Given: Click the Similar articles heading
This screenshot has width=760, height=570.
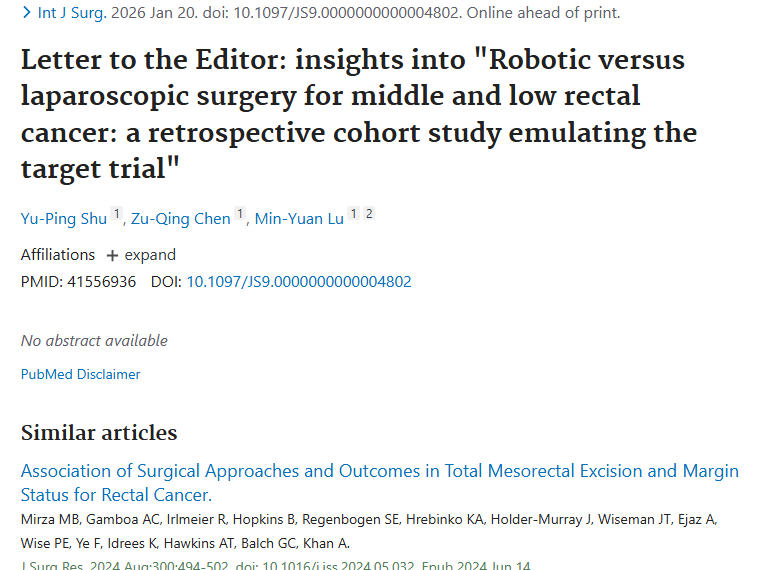Looking at the screenshot, I should [x=99, y=433].
